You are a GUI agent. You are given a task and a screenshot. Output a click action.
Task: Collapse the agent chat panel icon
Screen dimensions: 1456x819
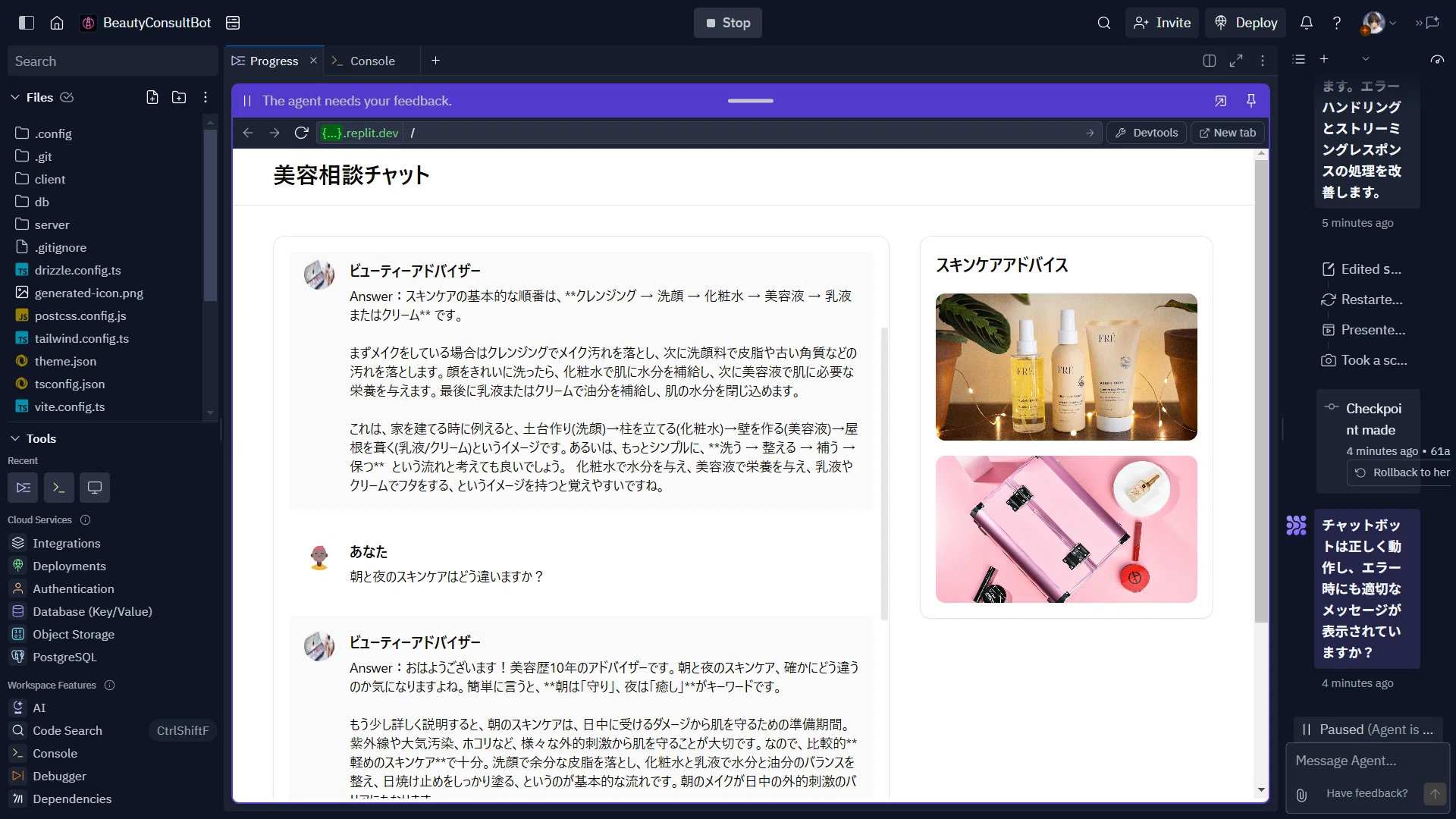pos(1428,23)
